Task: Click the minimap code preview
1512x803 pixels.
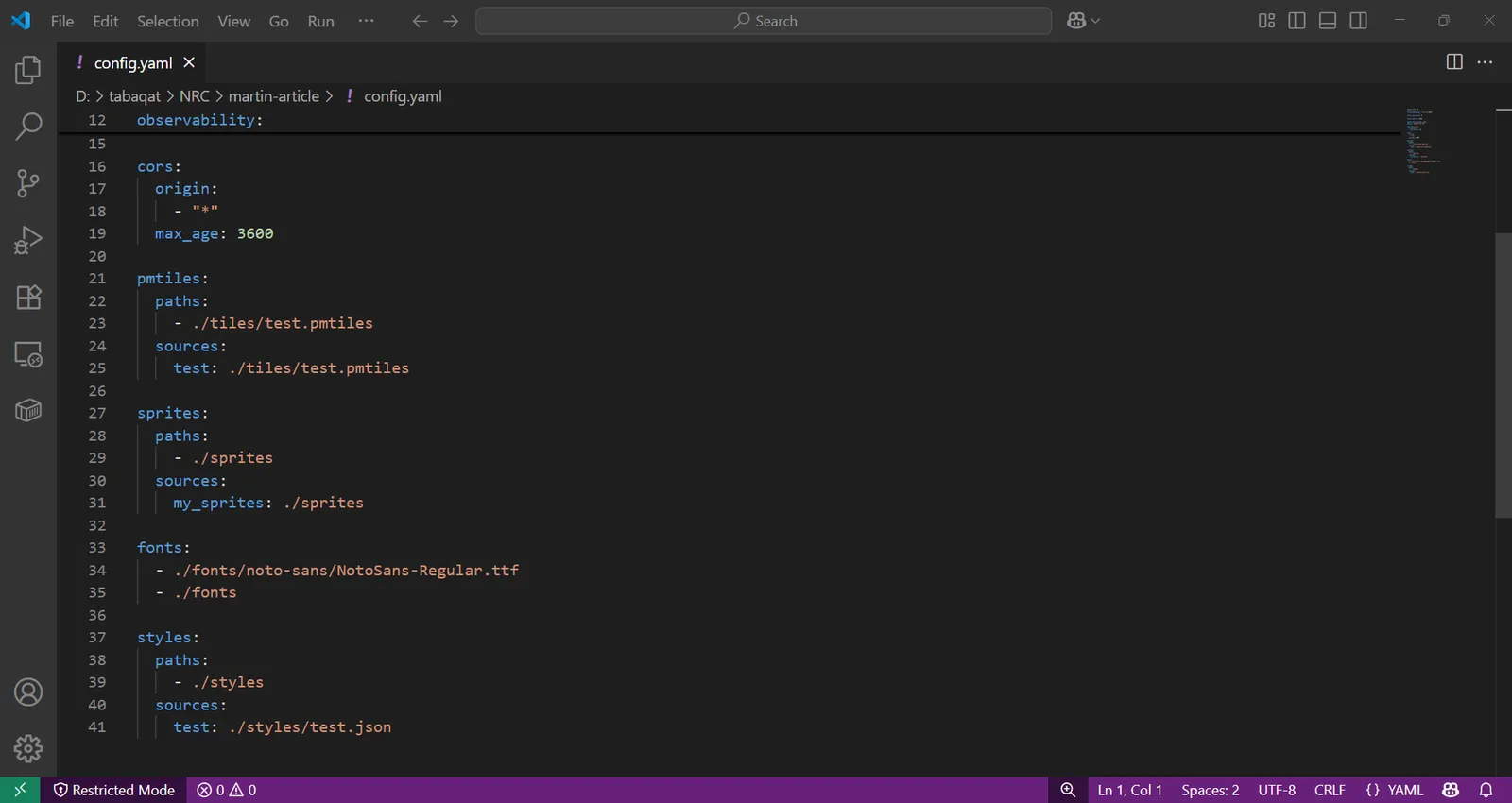Action: point(1422,142)
